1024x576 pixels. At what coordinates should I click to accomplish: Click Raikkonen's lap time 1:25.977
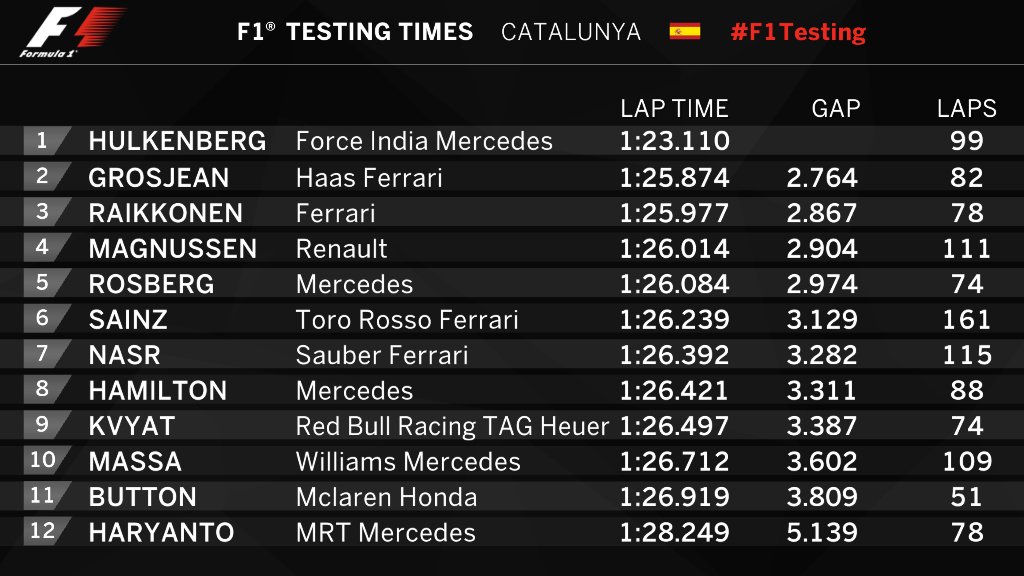[674, 213]
